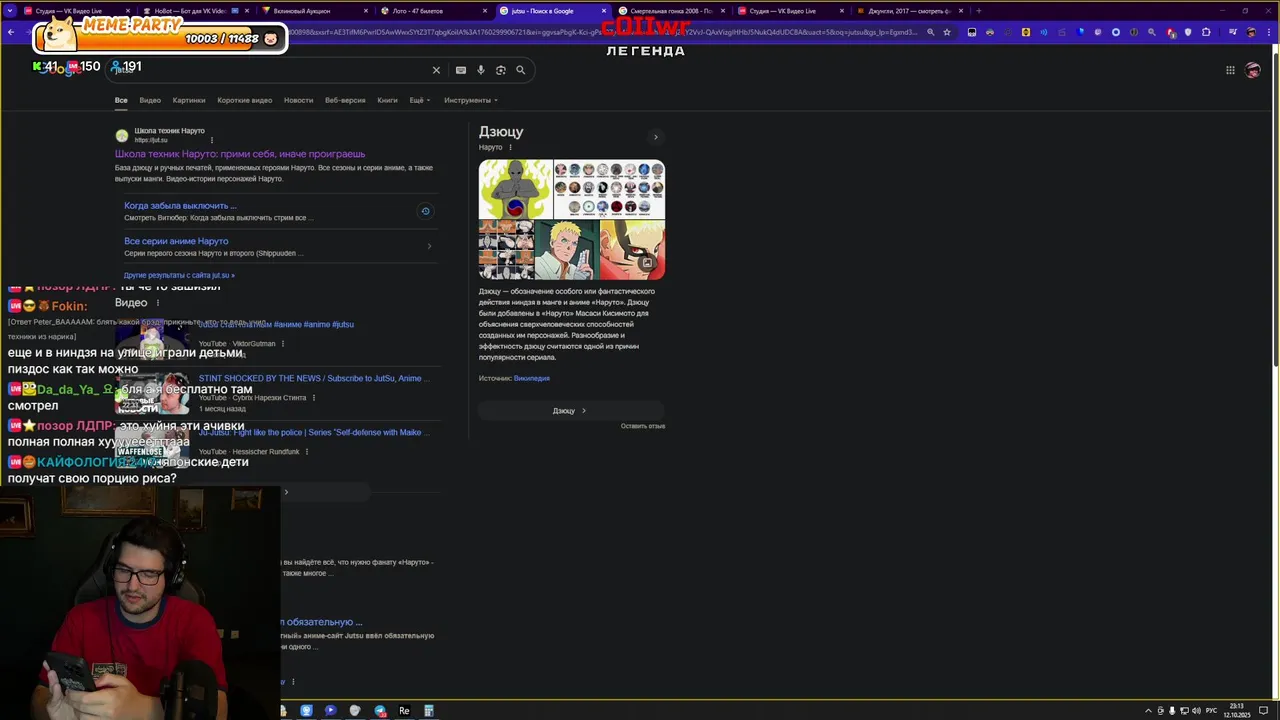Open three-dot menu beside ViktorGutman video

[x=283, y=344]
